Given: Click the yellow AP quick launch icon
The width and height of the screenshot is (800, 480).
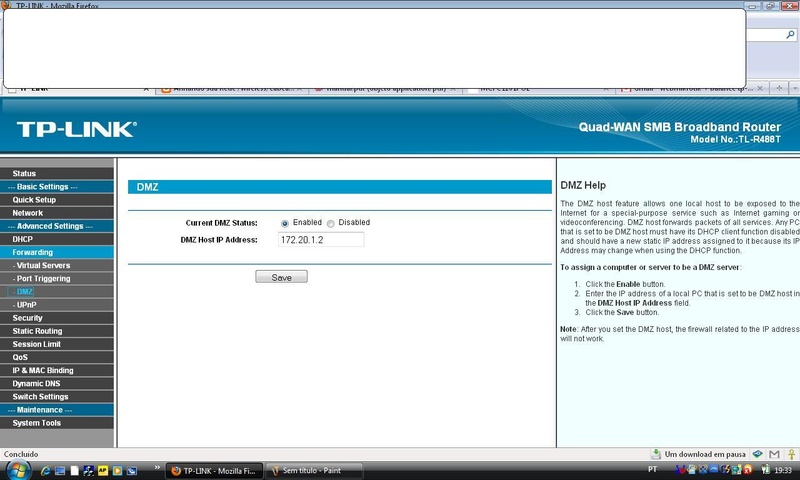Looking at the screenshot, I should pyautogui.click(x=103, y=470).
